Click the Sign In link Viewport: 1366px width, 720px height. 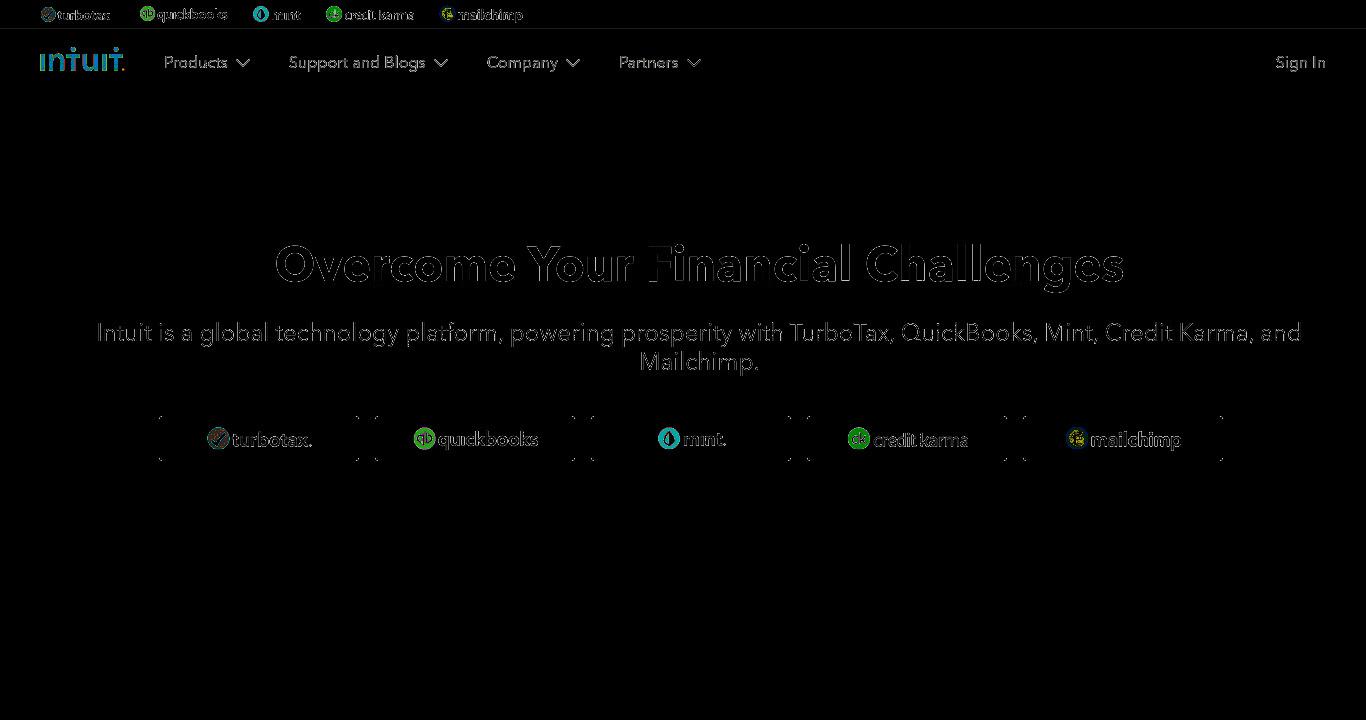[x=1300, y=62]
